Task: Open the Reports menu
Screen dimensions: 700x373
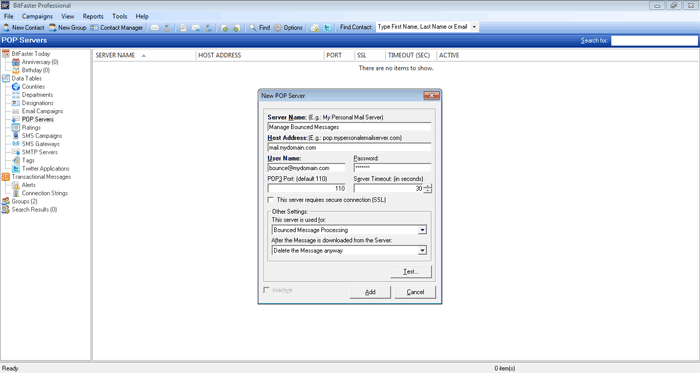Action: (x=93, y=17)
